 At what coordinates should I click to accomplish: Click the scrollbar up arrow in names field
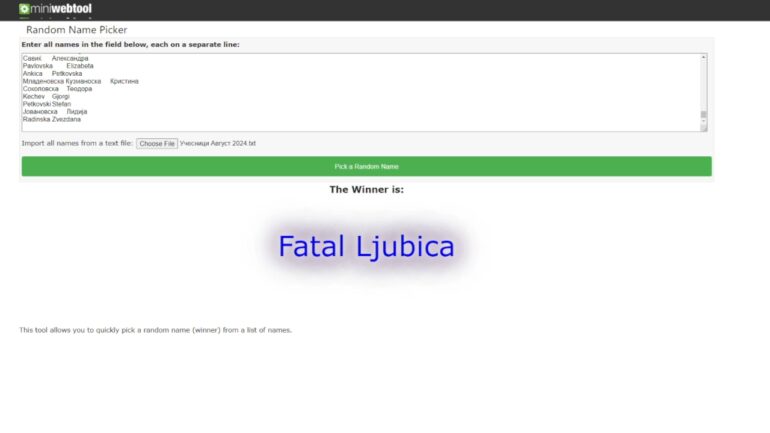click(x=703, y=57)
